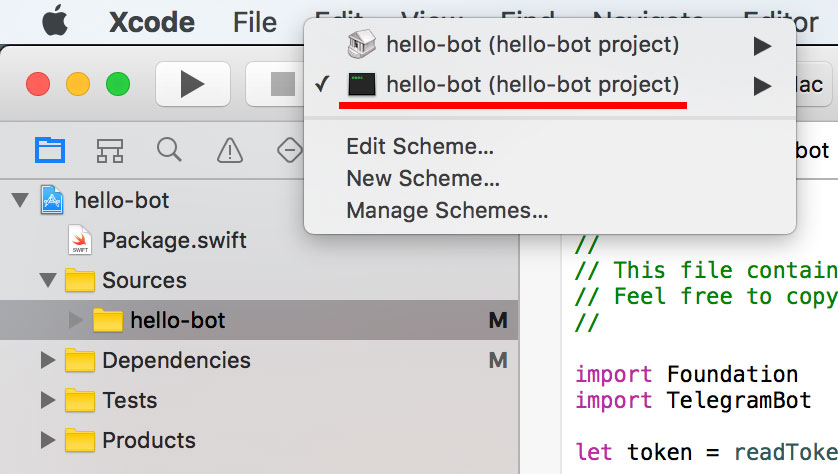Click the 'Feel free to copy' comment
This screenshot has height=474, width=838.
coord(707,297)
